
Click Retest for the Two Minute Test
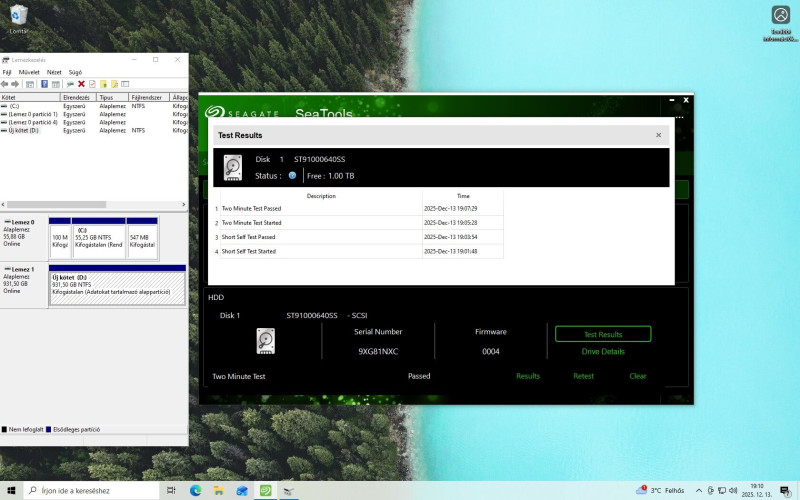[x=583, y=376]
